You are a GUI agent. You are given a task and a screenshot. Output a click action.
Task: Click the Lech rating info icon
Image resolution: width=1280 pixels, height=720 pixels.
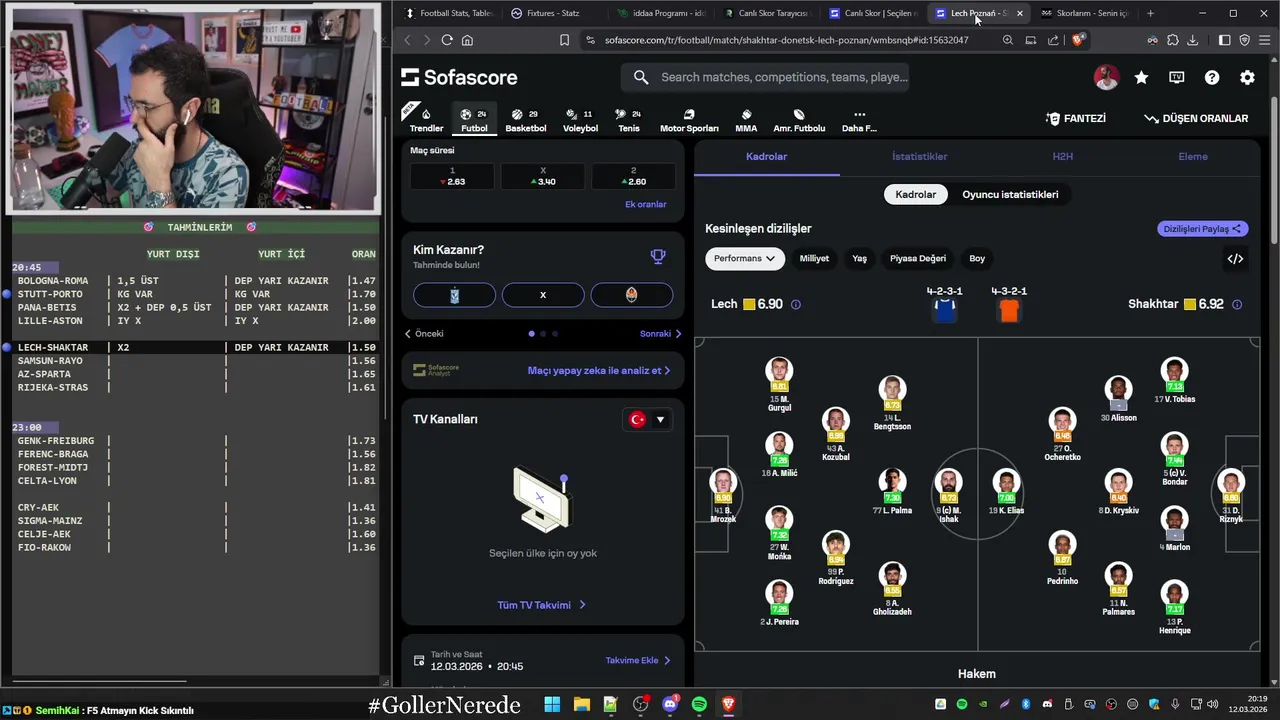(x=796, y=304)
